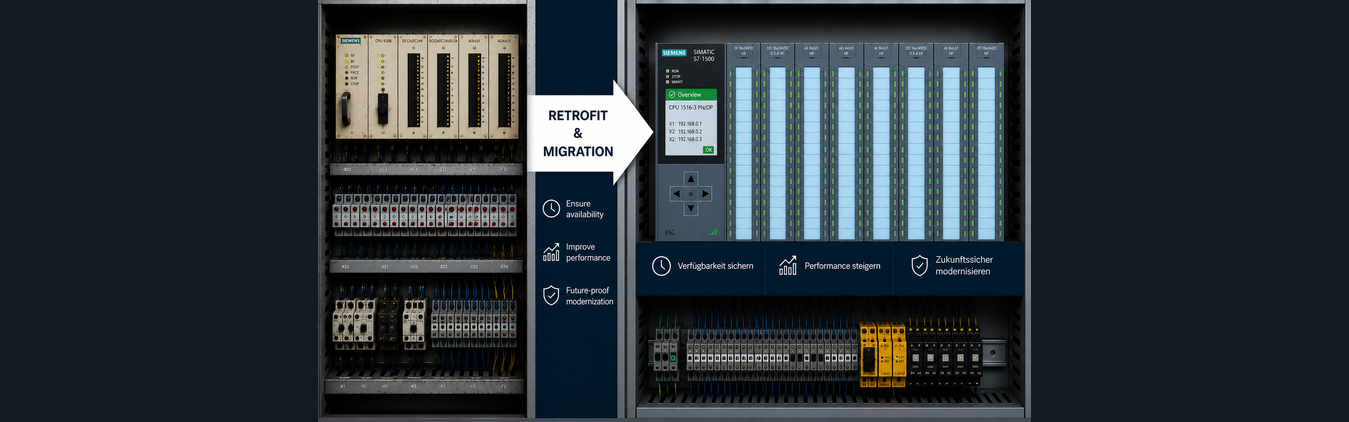
Task: Click the chart icon beside Improve performance
Action: (x=551, y=252)
